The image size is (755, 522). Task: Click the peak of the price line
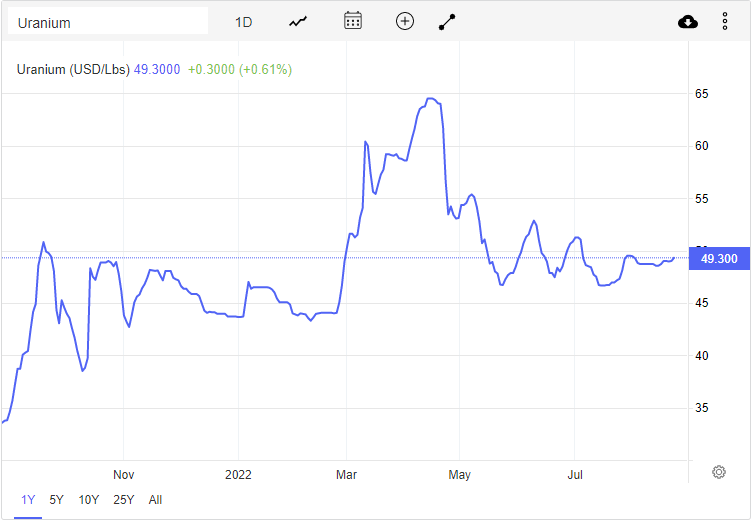tap(431, 99)
